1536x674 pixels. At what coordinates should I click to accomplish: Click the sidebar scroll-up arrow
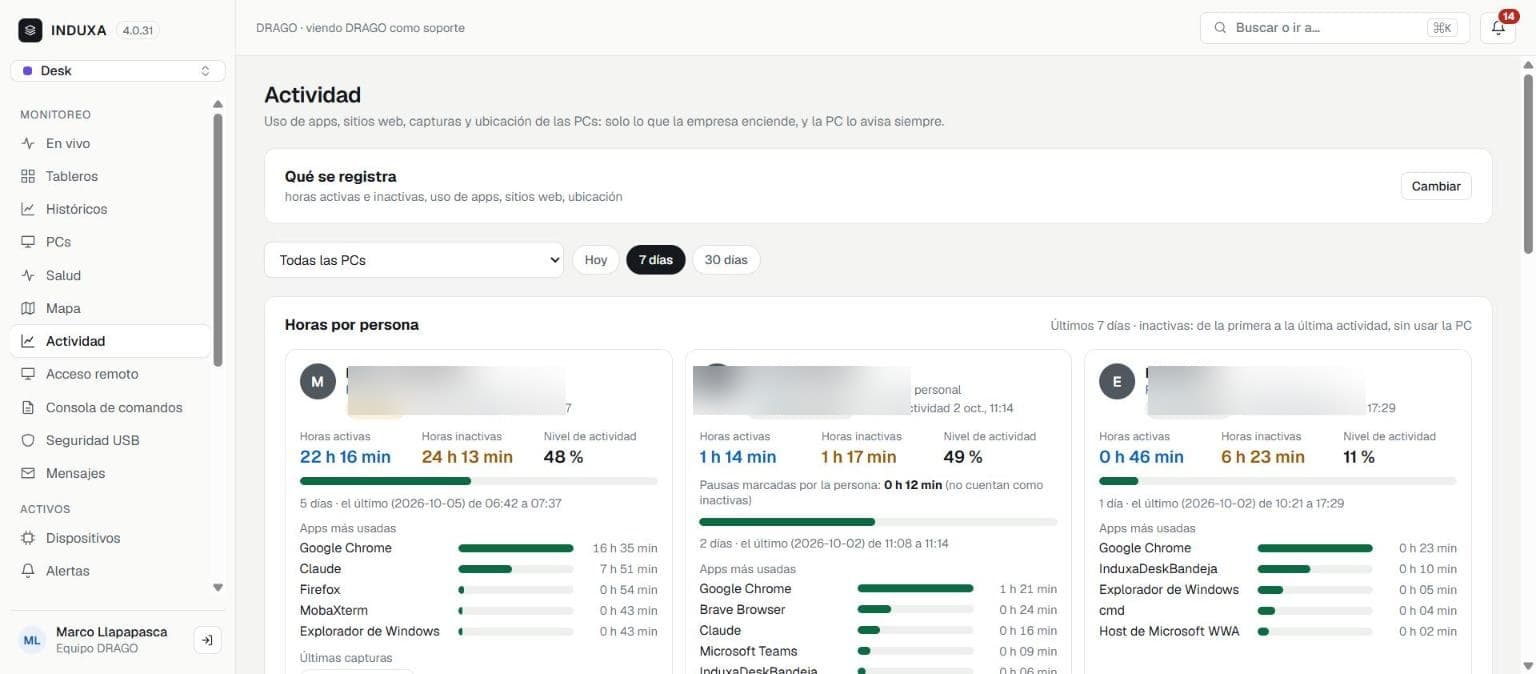click(x=218, y=104)
